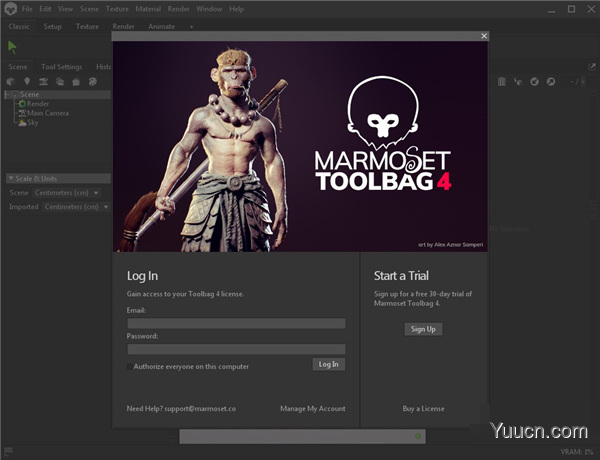The width and height of the screenshot is (600, 460).
Task: Switch to the Animate workspace tab
Action: tap(161, 26)
